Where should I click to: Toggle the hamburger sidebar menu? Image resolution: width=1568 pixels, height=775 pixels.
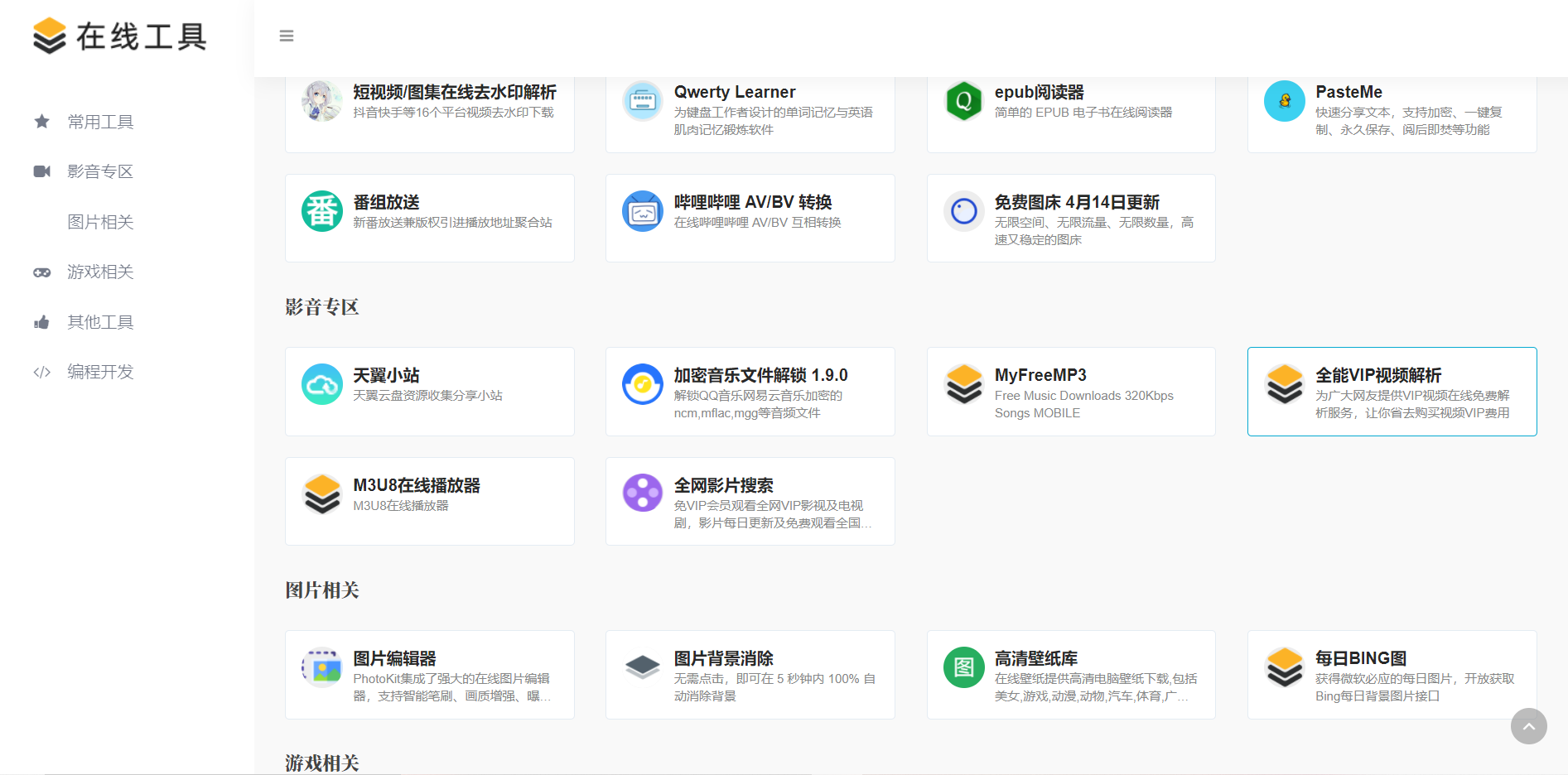(x=287, y=36)
